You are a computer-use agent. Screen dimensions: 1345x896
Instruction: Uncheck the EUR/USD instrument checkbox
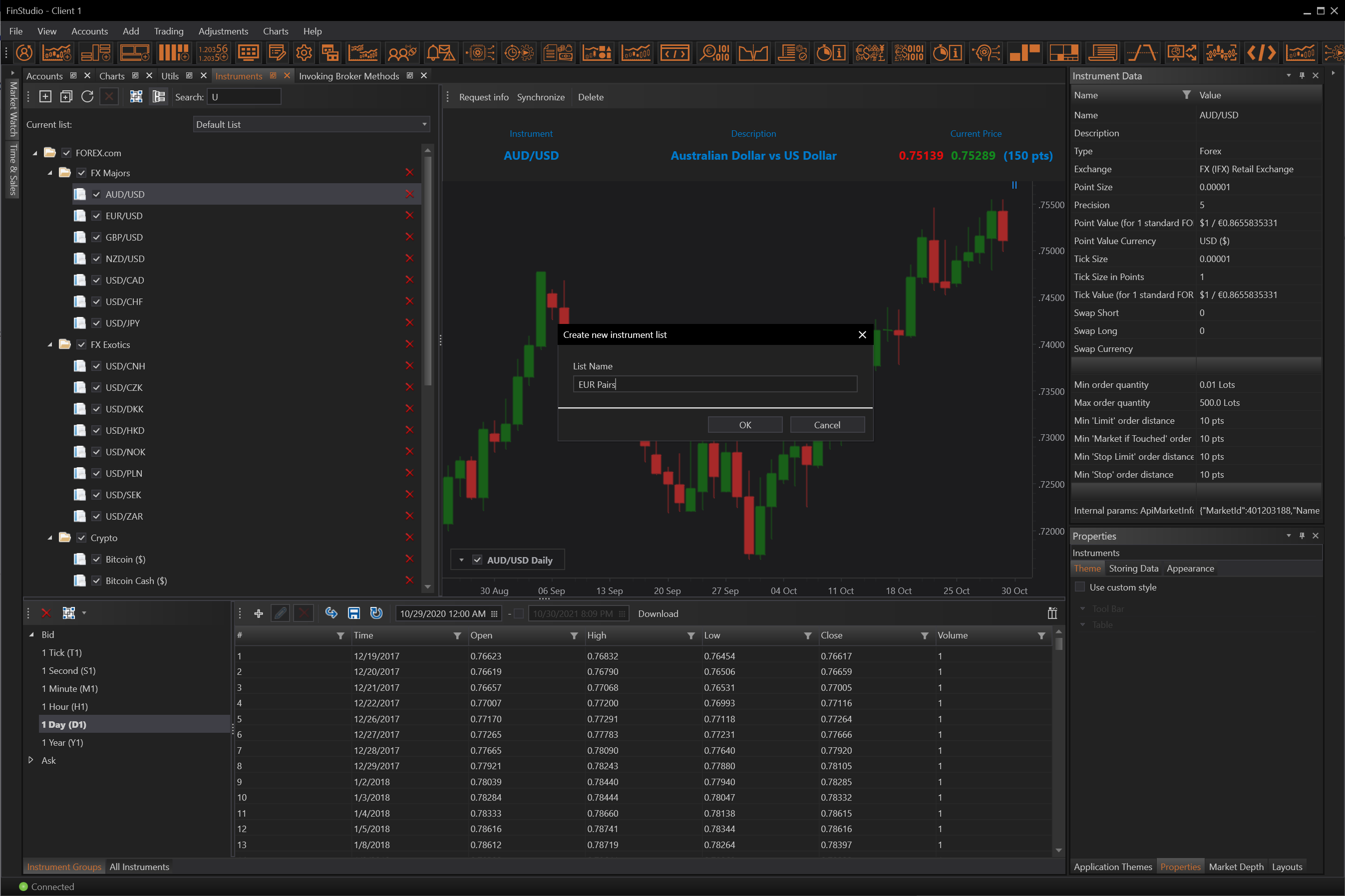pyautogui.click(x=96, y=216)
